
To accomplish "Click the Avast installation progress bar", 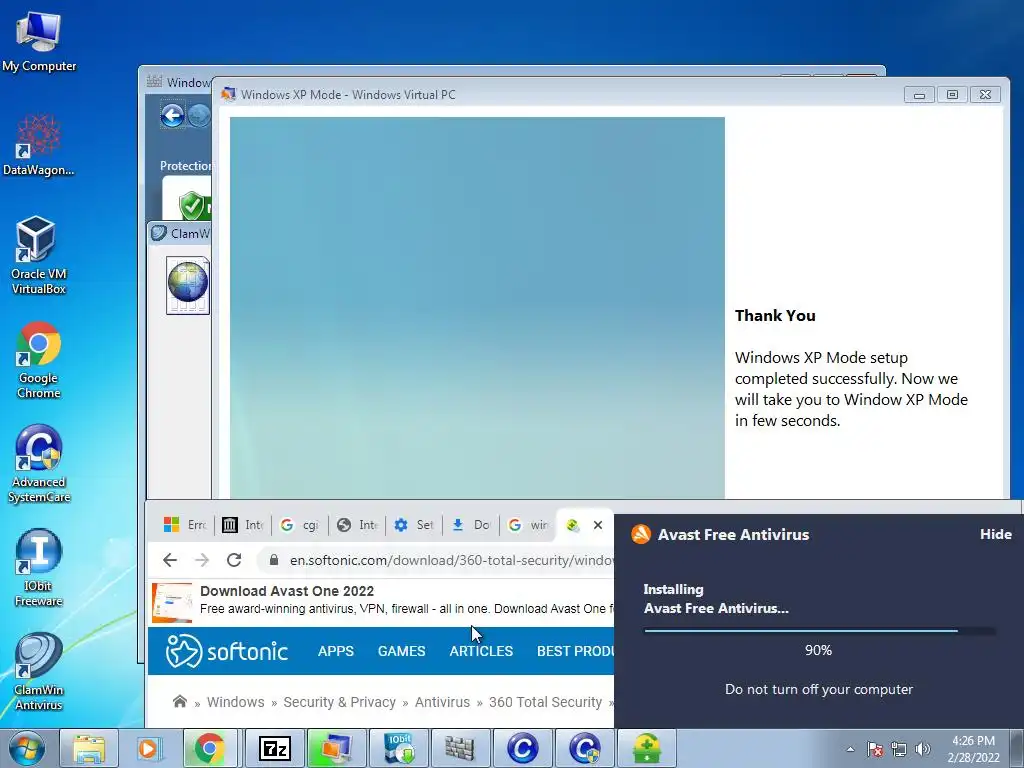I will pyautogui.click(x=819, y=631).
